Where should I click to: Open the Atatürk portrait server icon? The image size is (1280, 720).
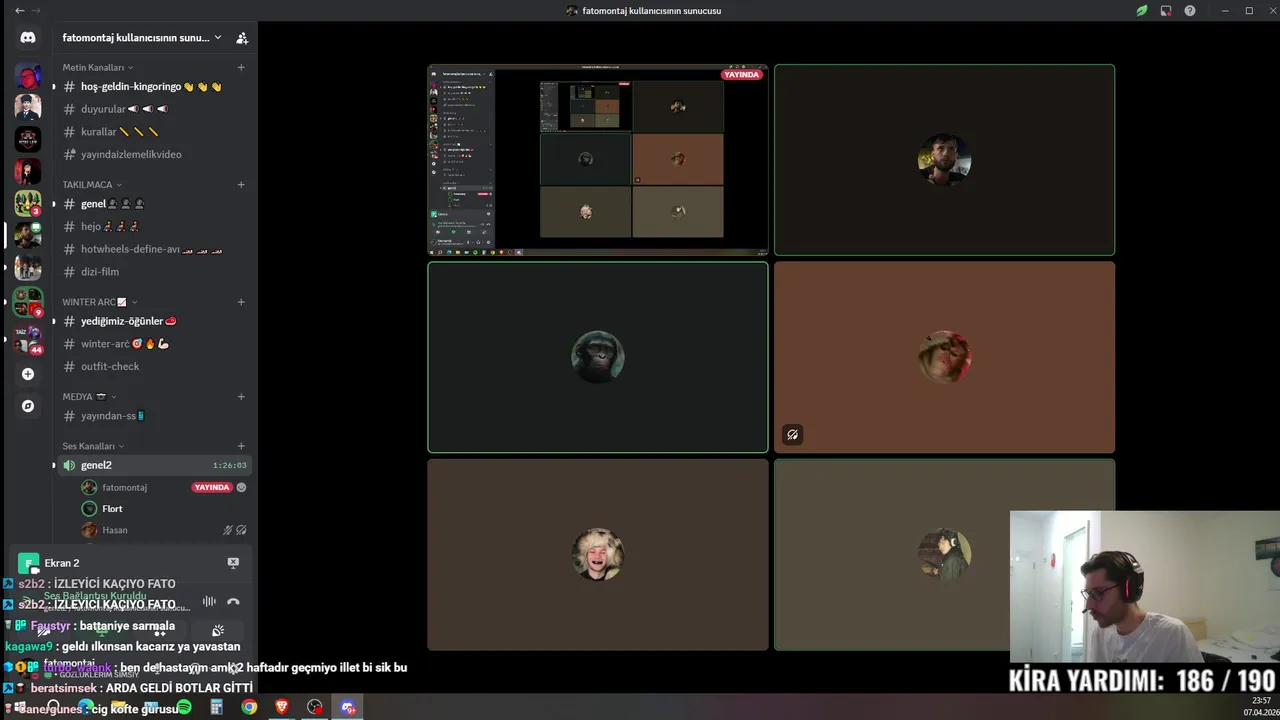coord(28,107)
